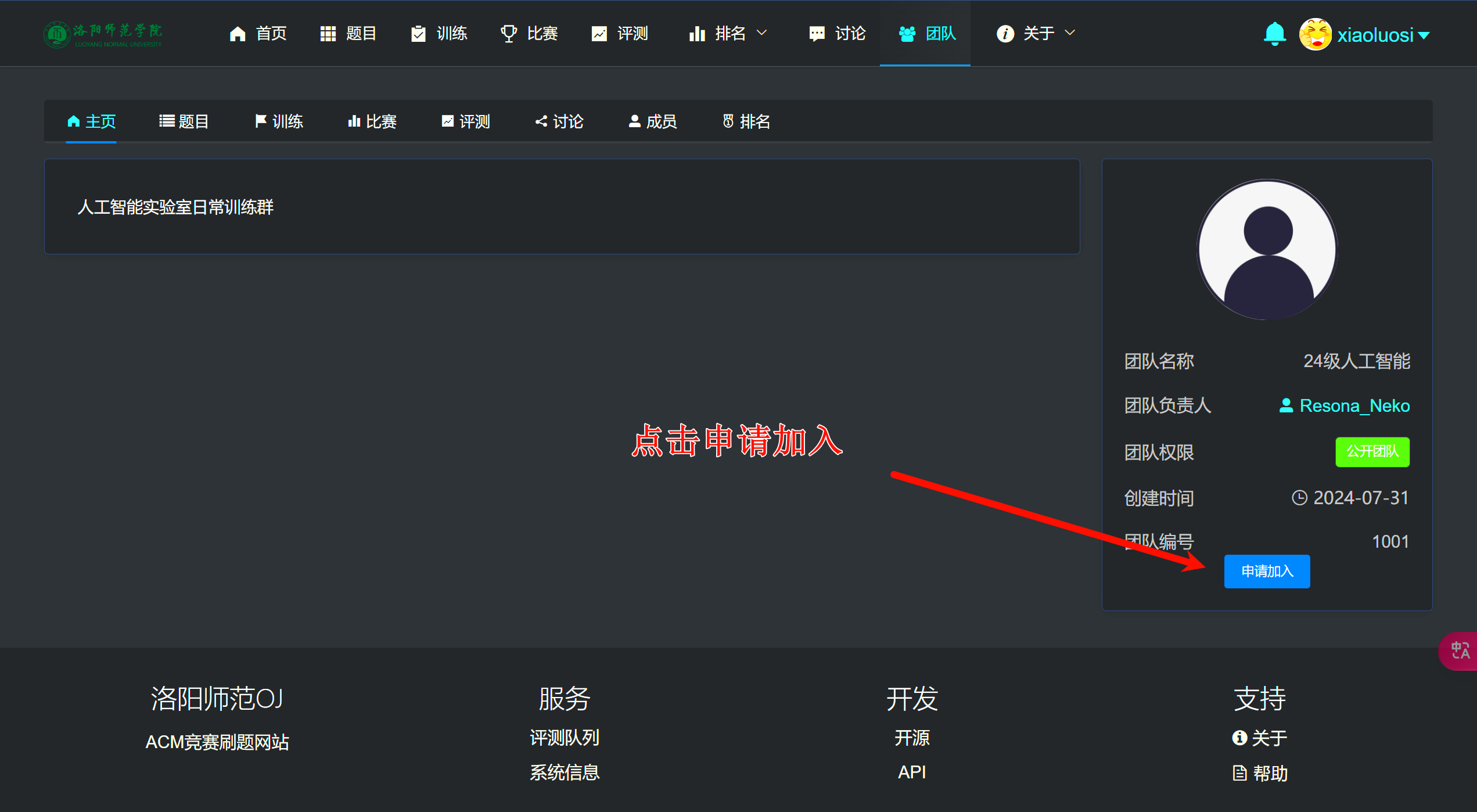Open 评测队列 link in footer
The height and width of the screenshot is (812, 1477).
pos(564,738)
